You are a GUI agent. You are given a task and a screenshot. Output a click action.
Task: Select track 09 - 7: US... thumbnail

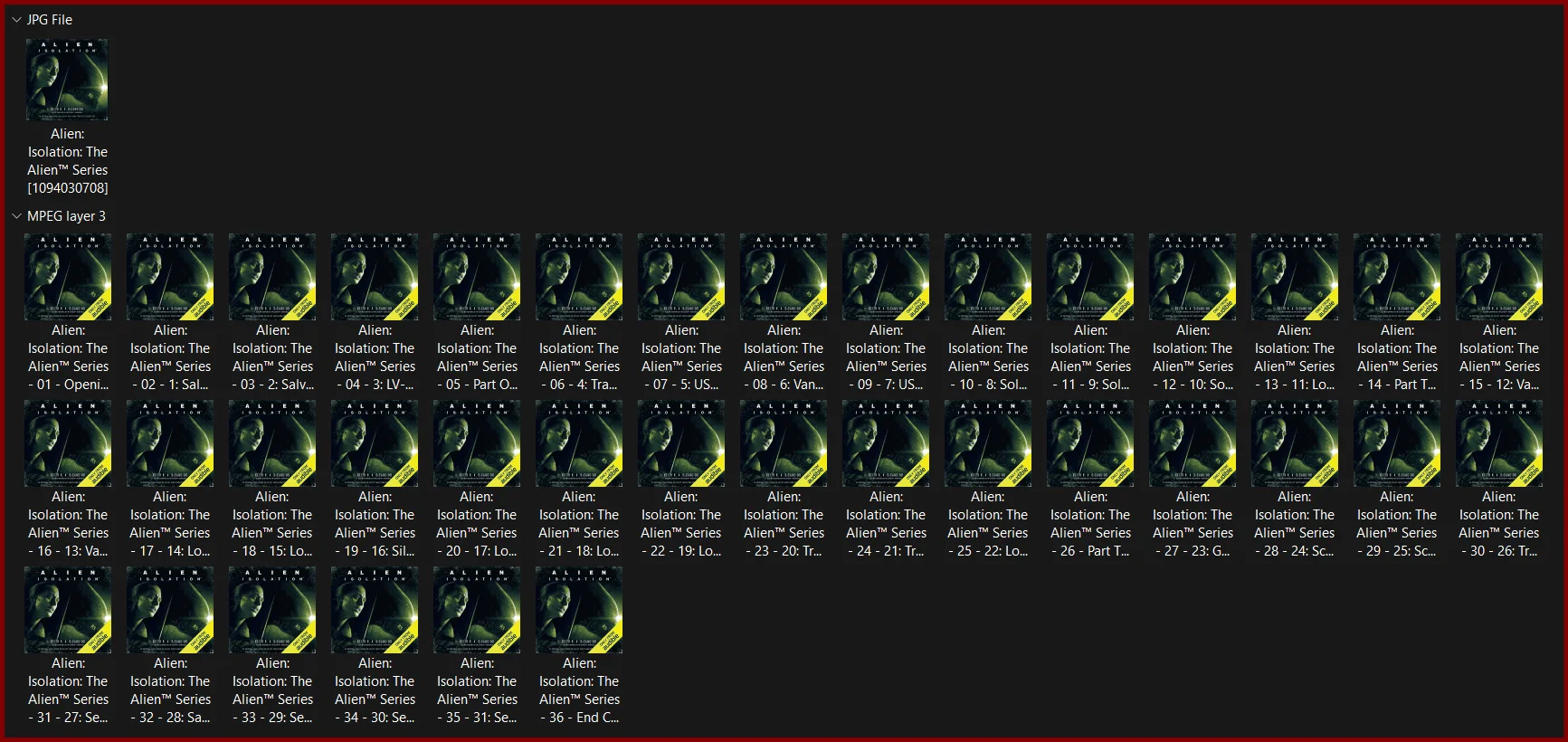click(886, 276)
